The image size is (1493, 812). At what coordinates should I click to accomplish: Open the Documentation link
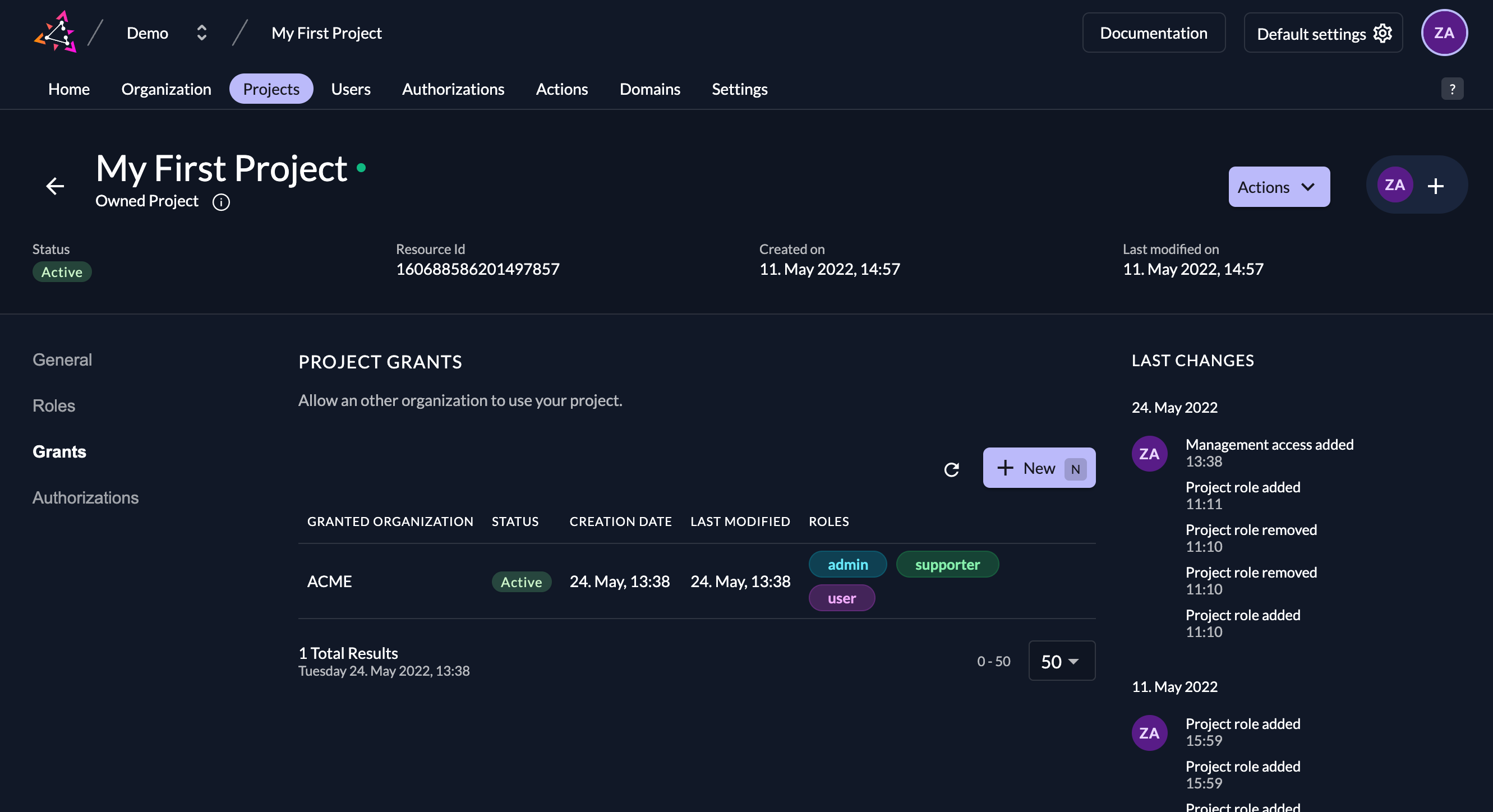pos(1153,33)
